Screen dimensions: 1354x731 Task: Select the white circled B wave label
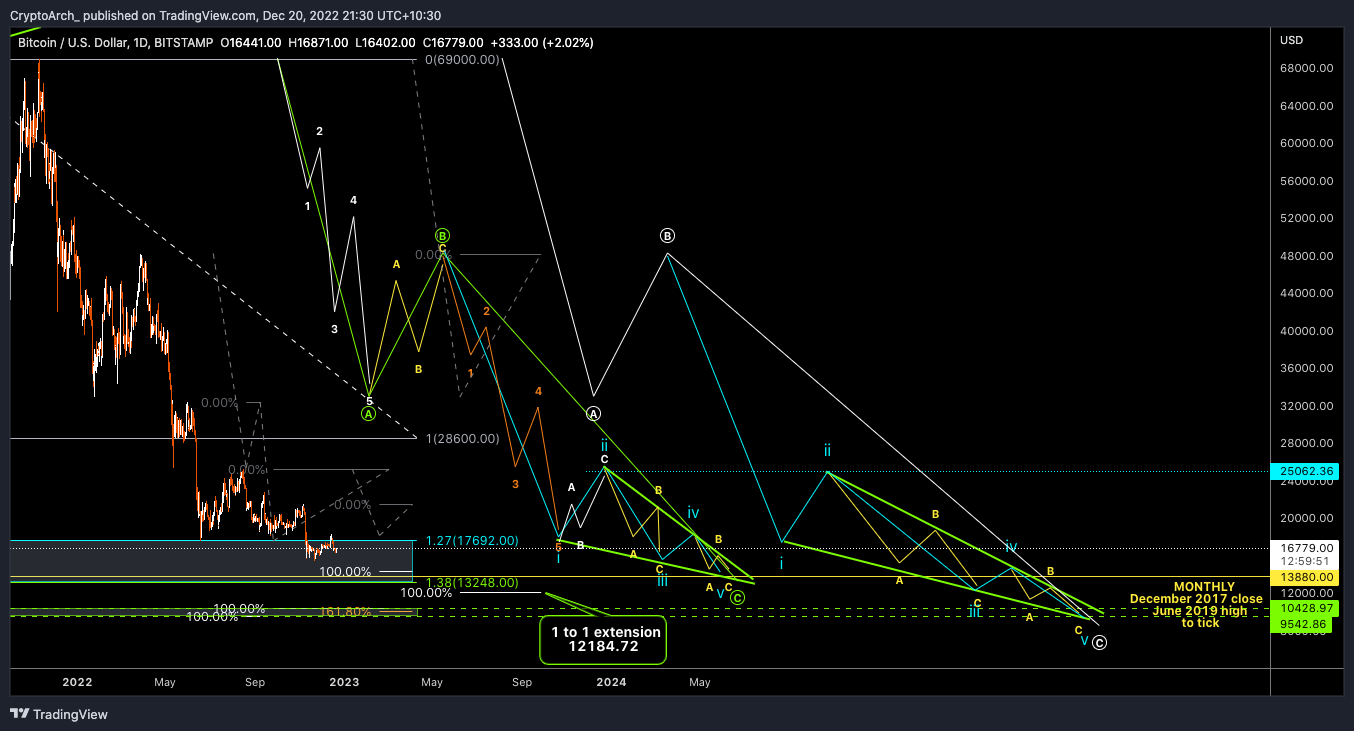point(668,236)
